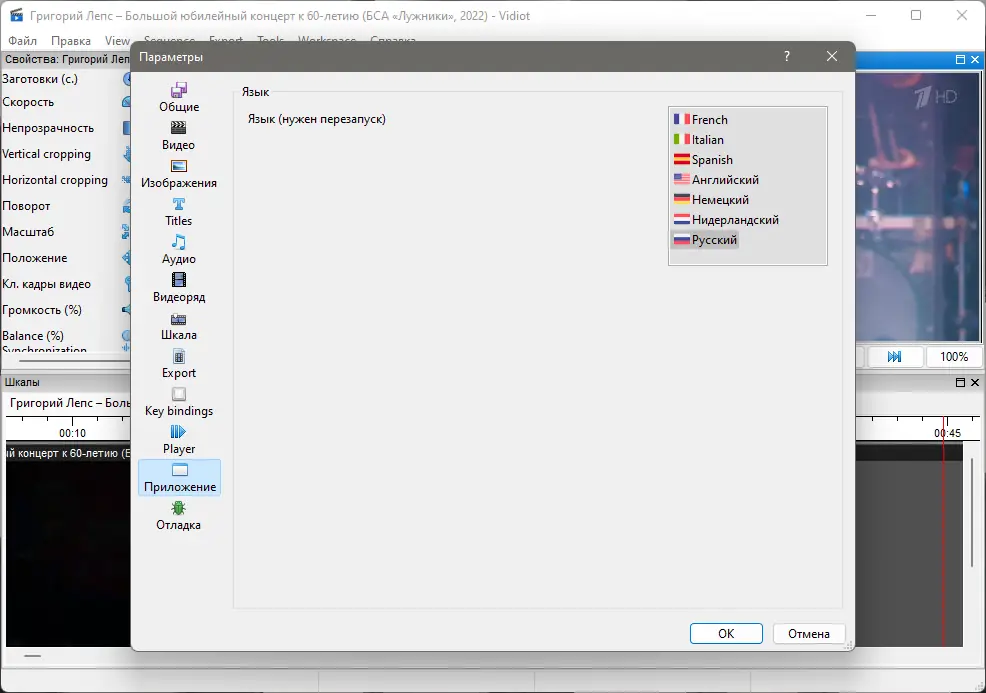Click the Отмена button
Image resolution: width=986 pixels, height=693 pixels.
809,633
